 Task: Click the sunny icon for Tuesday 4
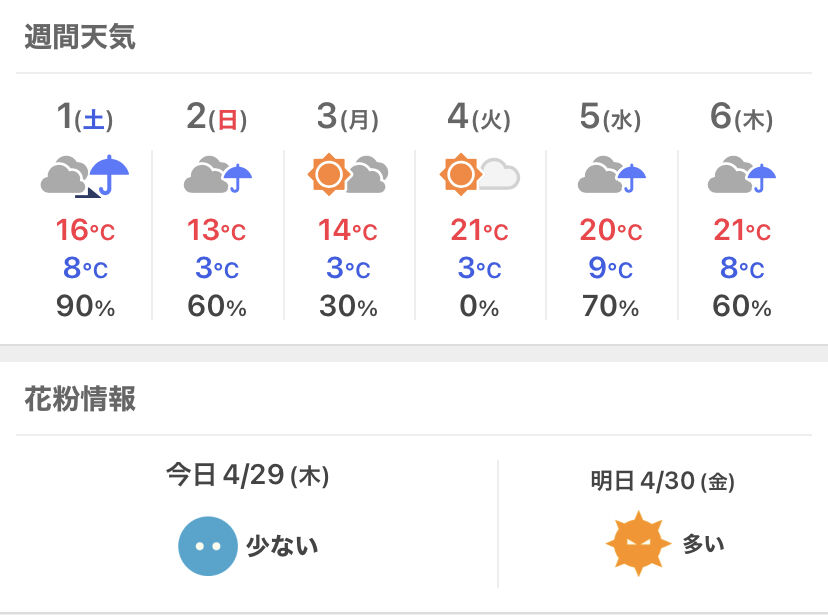point(479,174)
